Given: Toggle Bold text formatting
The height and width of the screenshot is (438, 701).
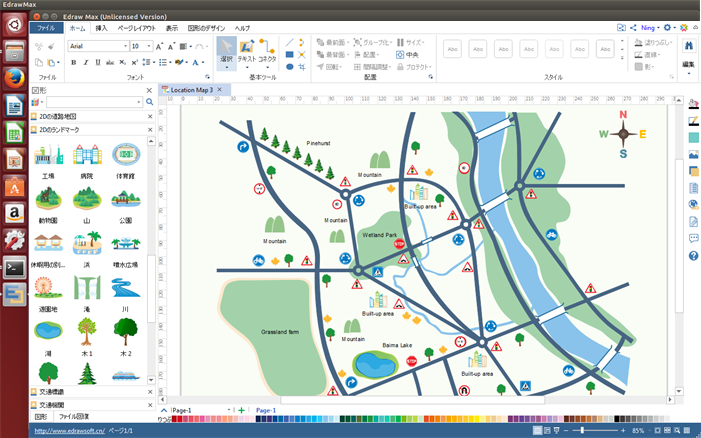Looking at the screenshot, I should (74, 62).
